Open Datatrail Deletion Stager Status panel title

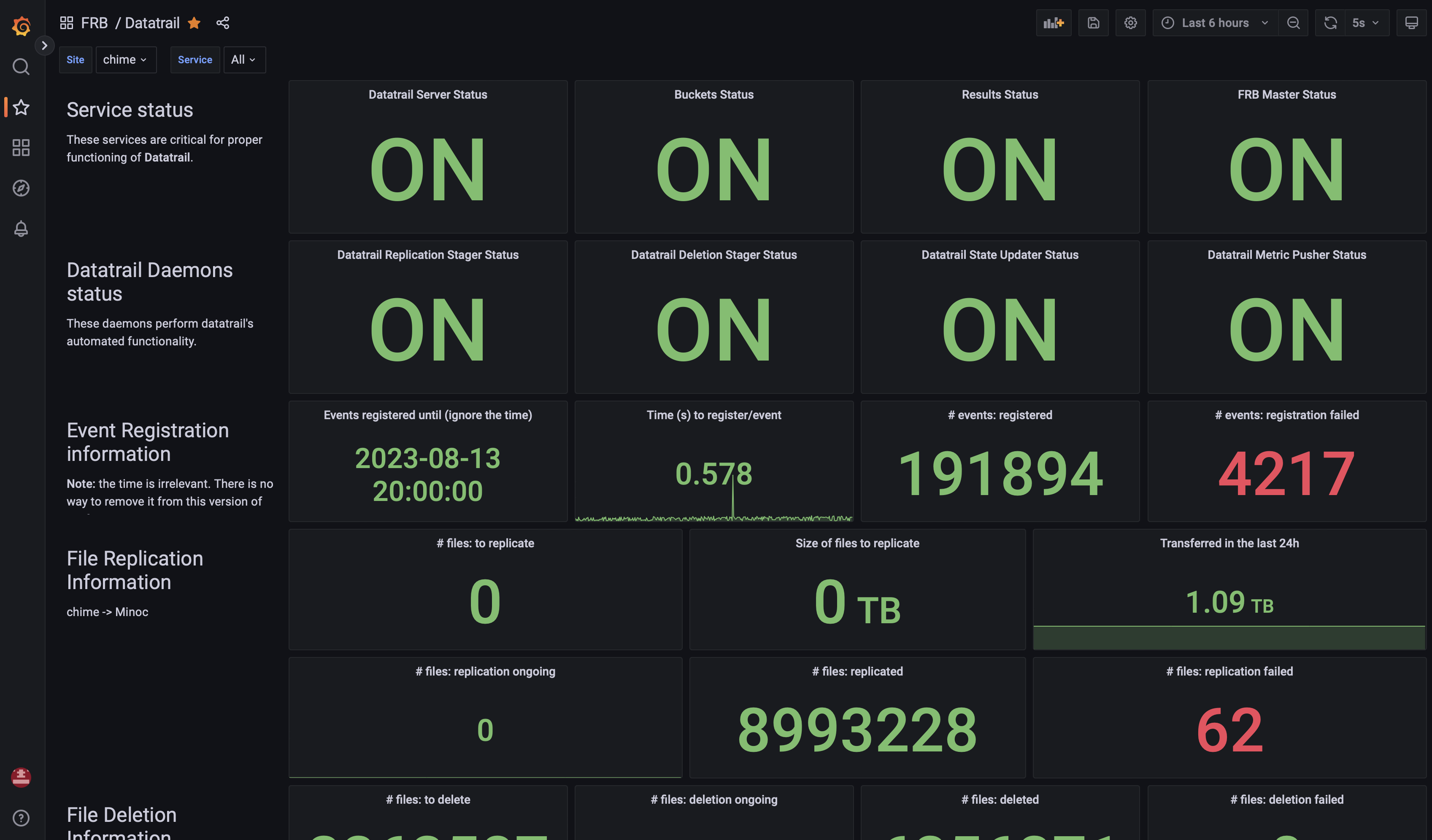[714, 255]
